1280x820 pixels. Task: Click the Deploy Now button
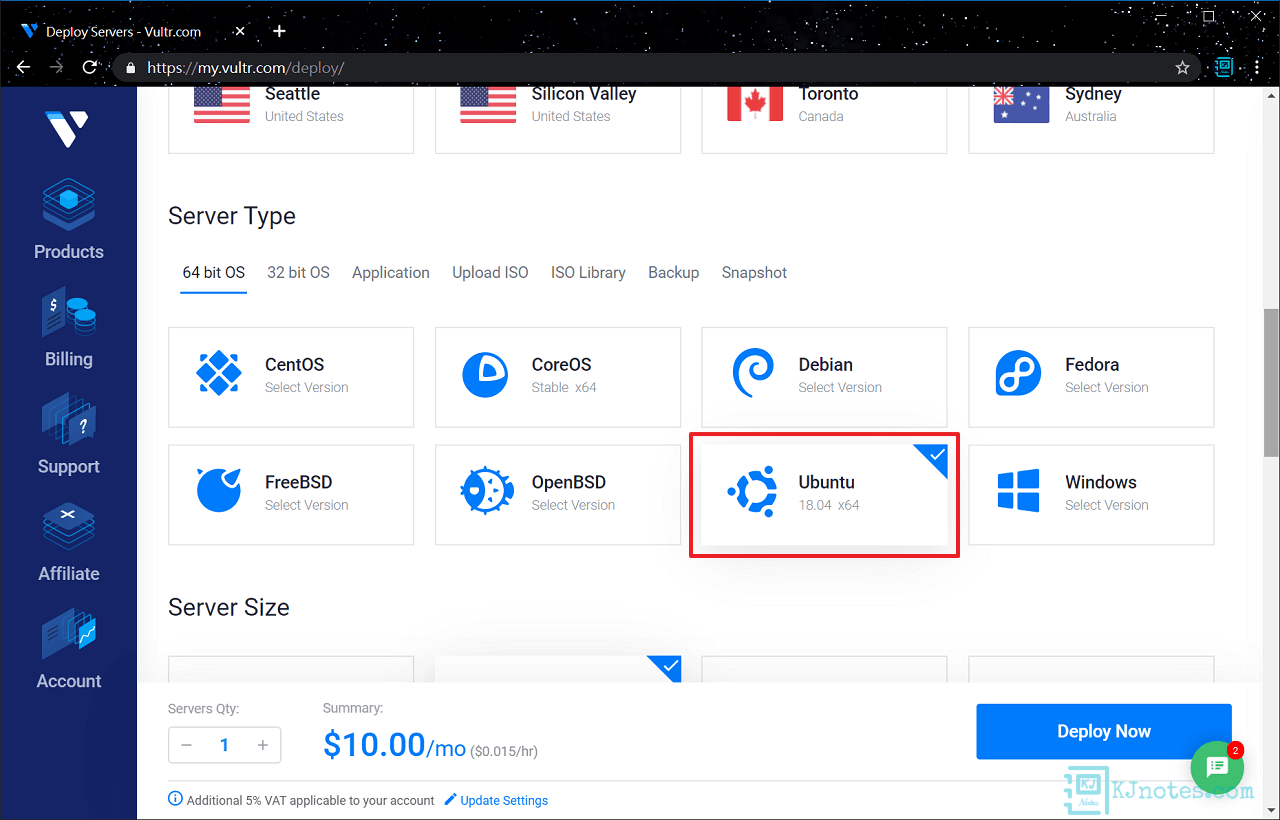pos(1104,731)
